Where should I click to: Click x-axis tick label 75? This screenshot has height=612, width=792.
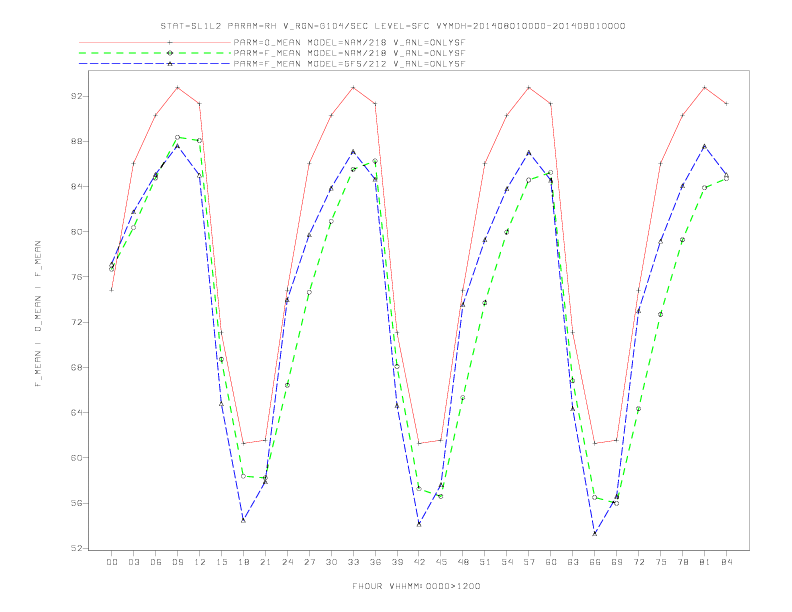(x=661, y=562)
